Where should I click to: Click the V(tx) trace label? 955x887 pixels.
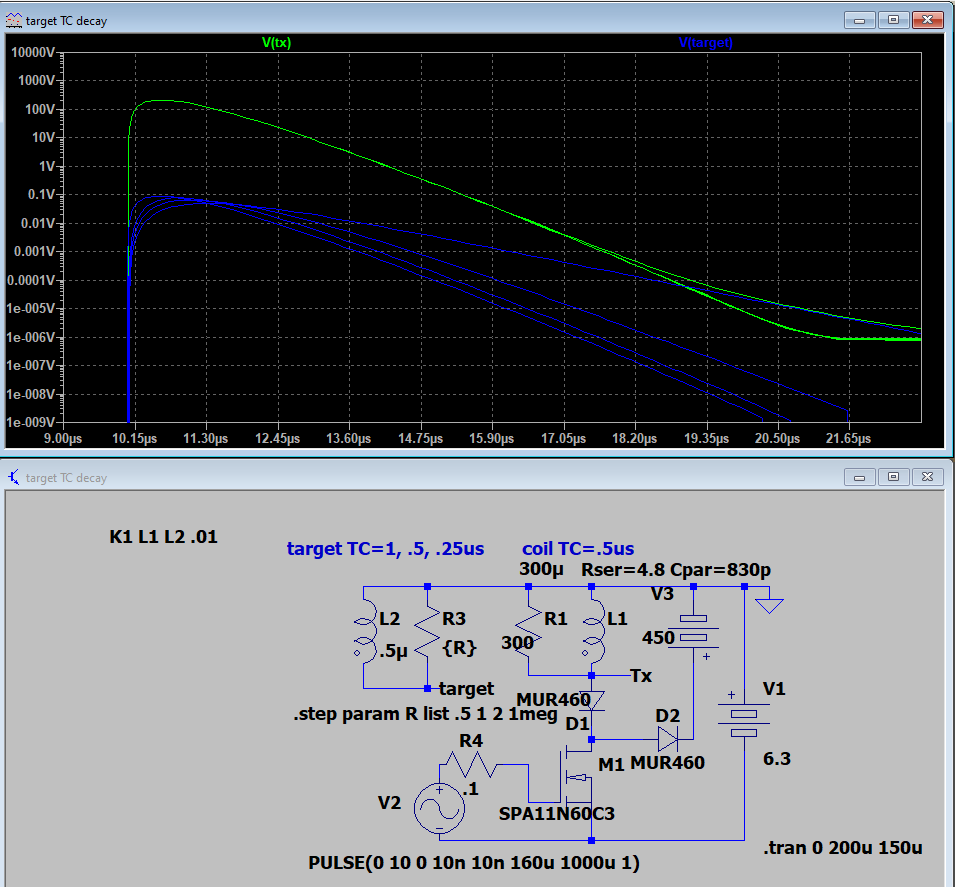(277, 43)
